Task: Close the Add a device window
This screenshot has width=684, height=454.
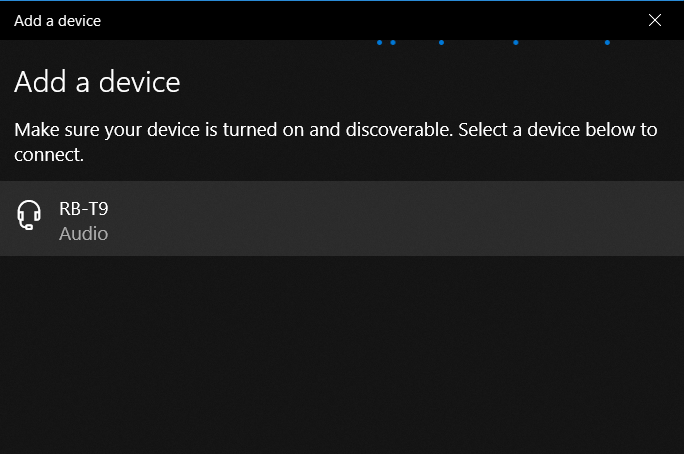Action: pyautogui.click(x=655, y=20)
